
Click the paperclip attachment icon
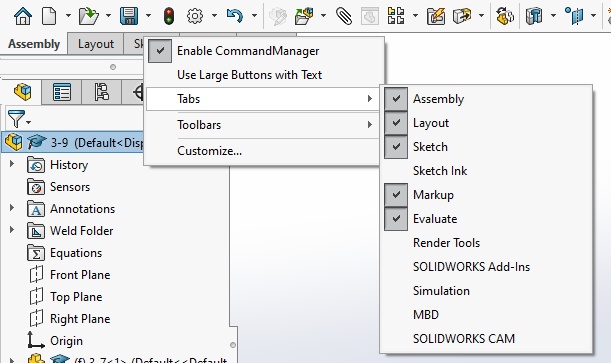click(344, 16)
